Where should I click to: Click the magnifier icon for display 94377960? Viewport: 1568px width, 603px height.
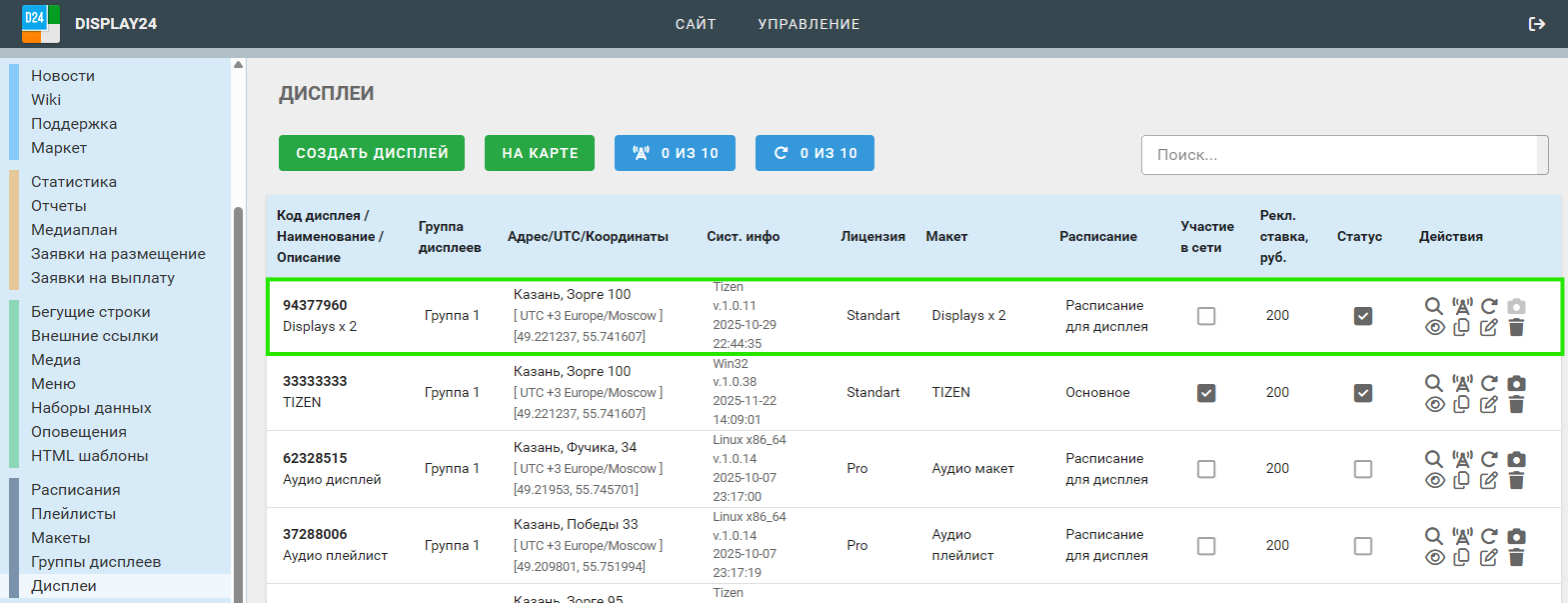tap(1433, 306)
